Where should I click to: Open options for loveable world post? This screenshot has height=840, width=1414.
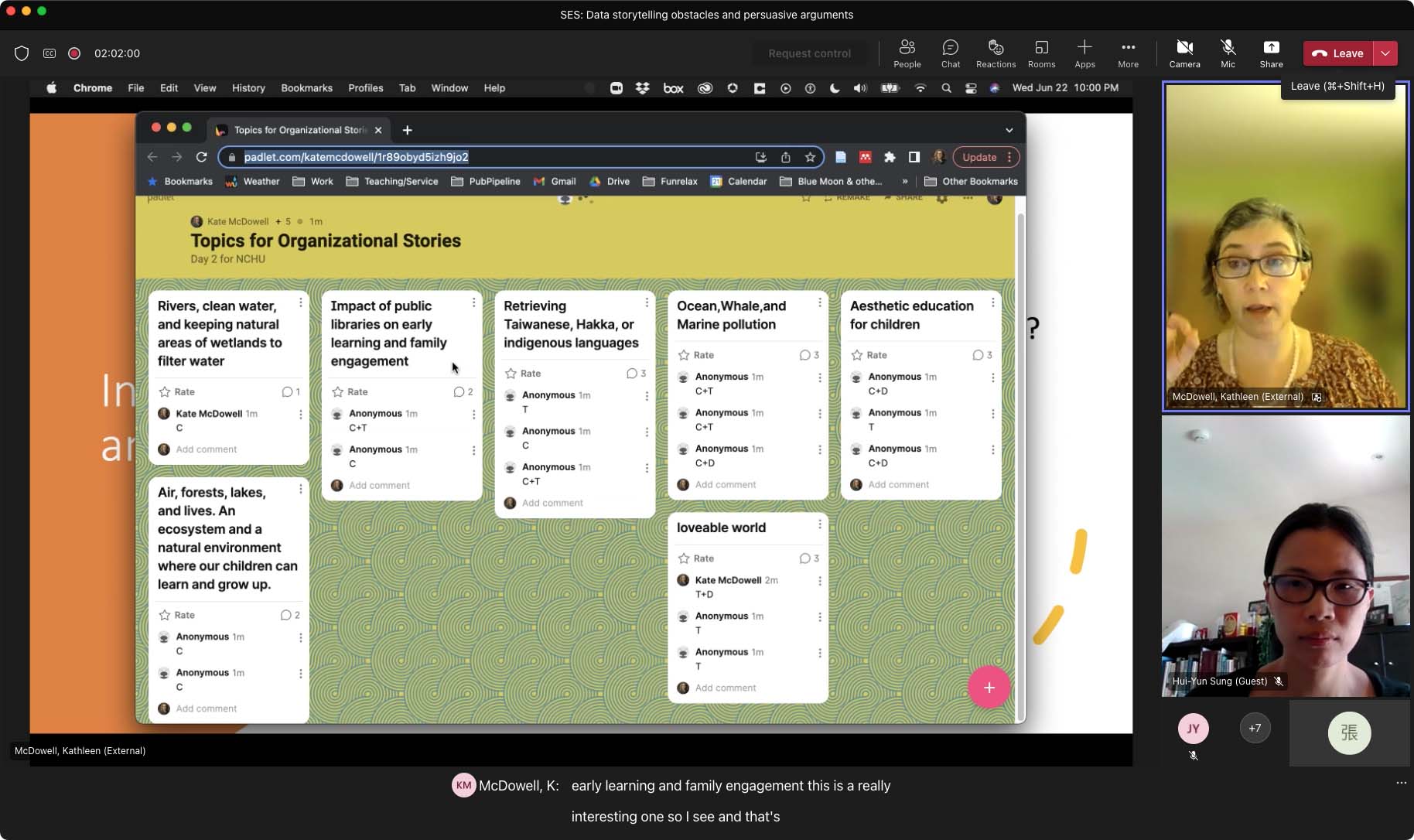[819, 524]
